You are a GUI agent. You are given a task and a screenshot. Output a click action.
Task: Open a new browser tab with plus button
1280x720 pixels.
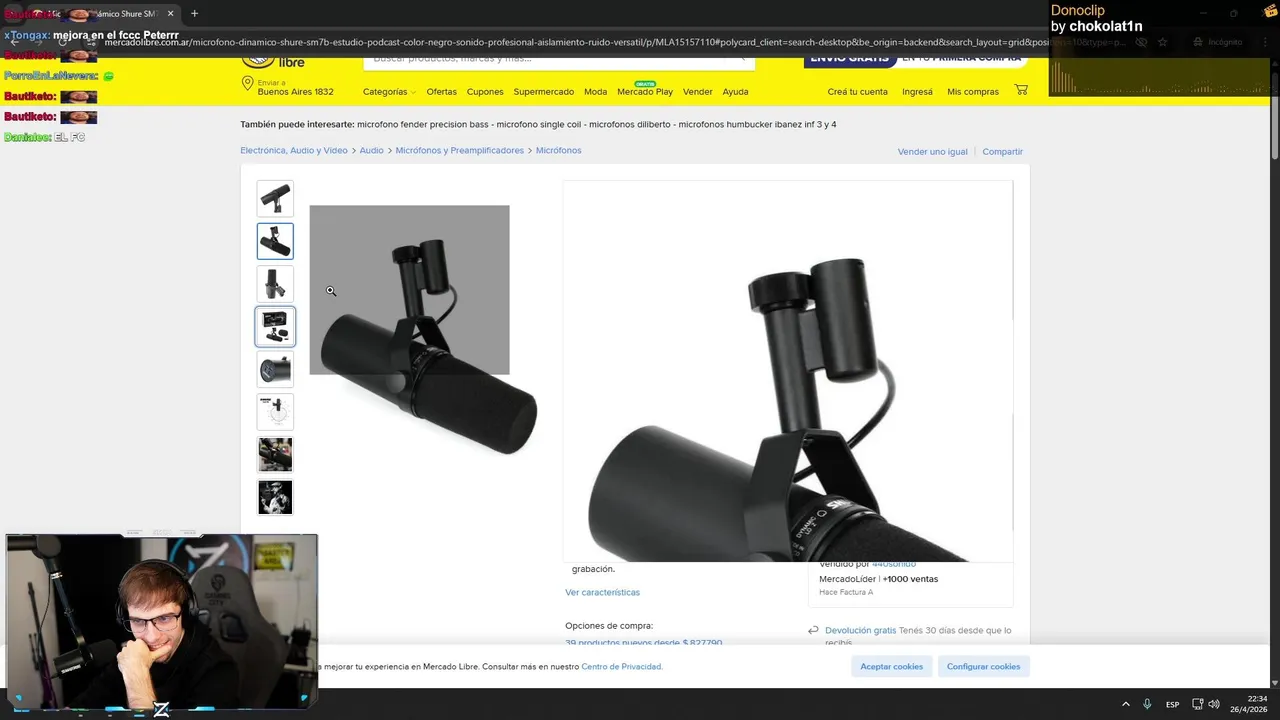194,14
